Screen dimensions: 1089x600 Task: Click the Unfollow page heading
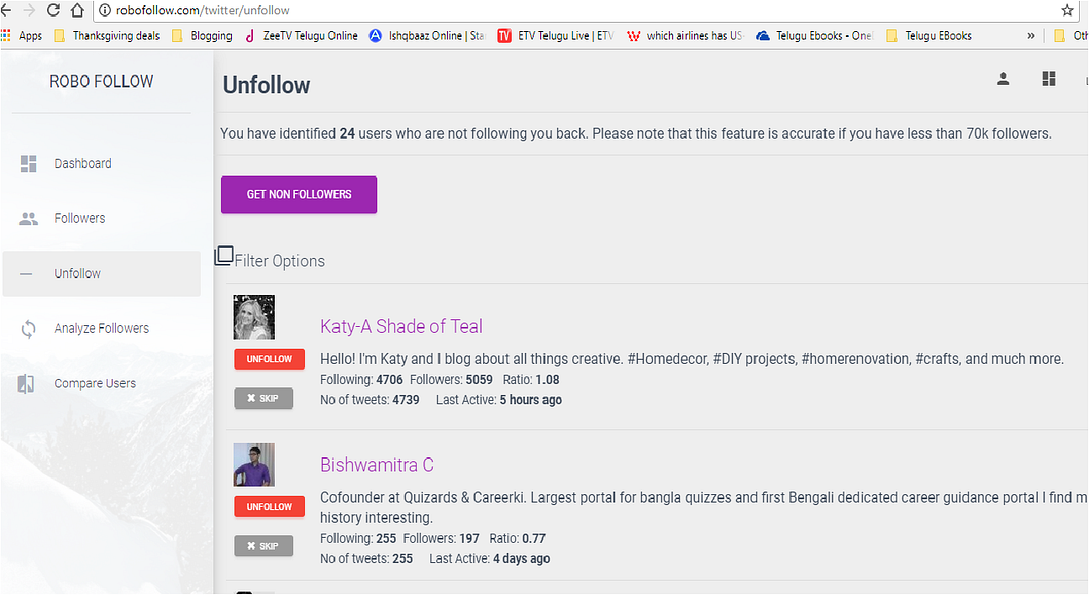click(266, 85)
